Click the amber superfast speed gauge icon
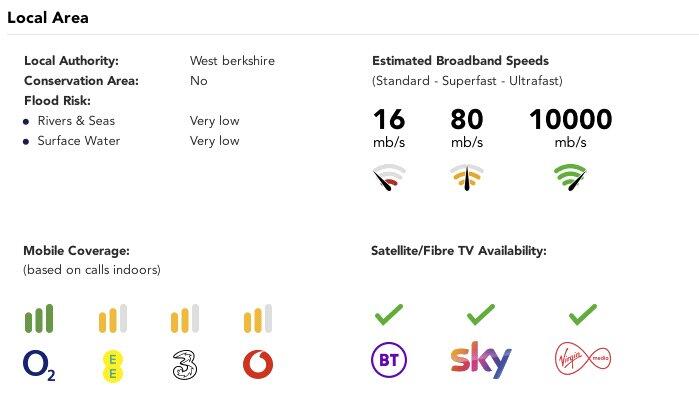 466,179
